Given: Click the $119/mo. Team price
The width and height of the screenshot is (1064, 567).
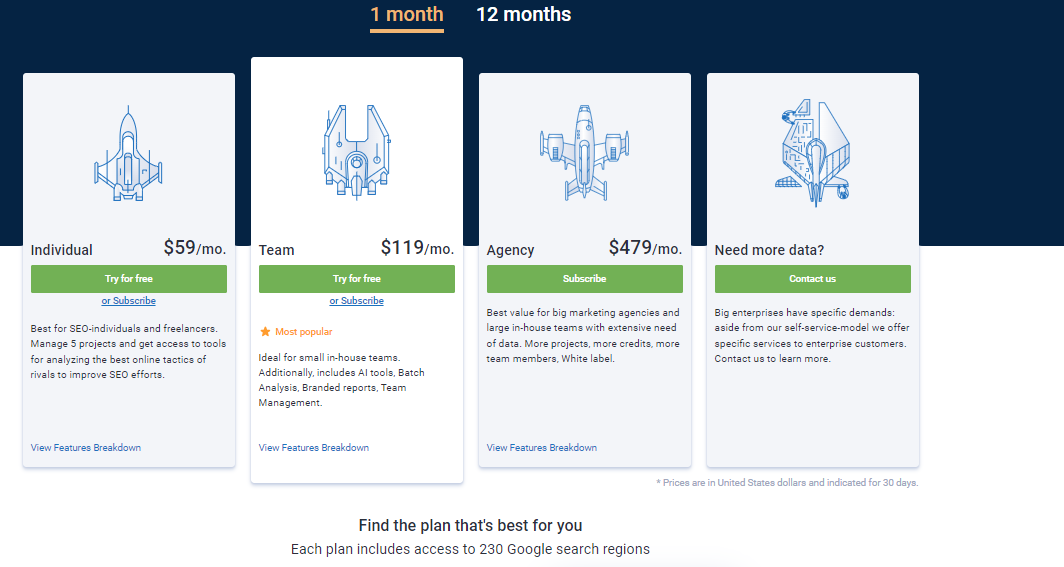Looking at the screenshot, I should tap(417, 248).
